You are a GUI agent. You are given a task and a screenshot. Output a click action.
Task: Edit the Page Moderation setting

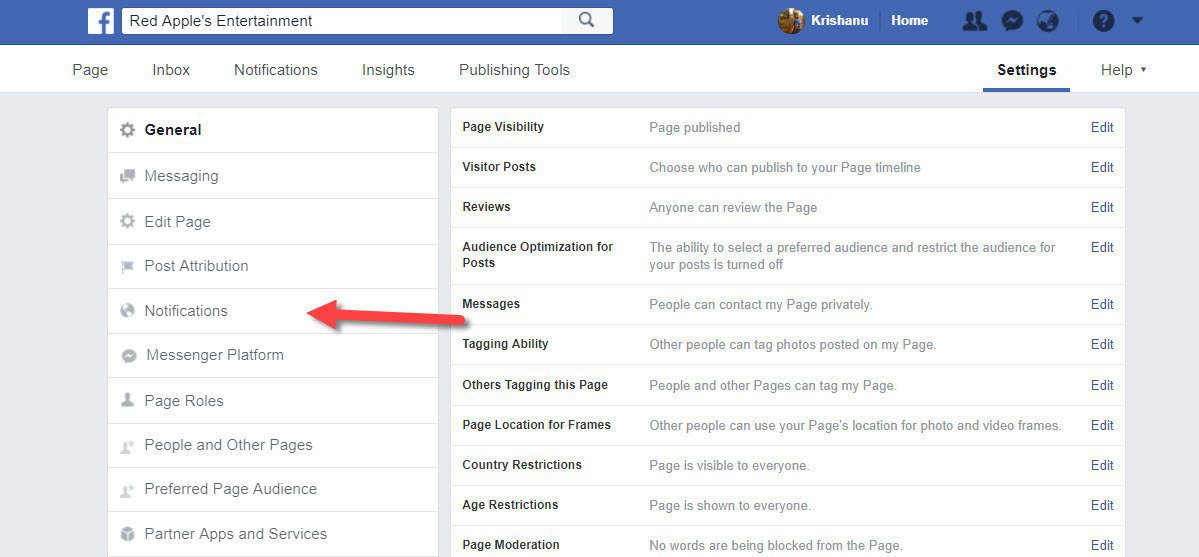coord(1102,546)
